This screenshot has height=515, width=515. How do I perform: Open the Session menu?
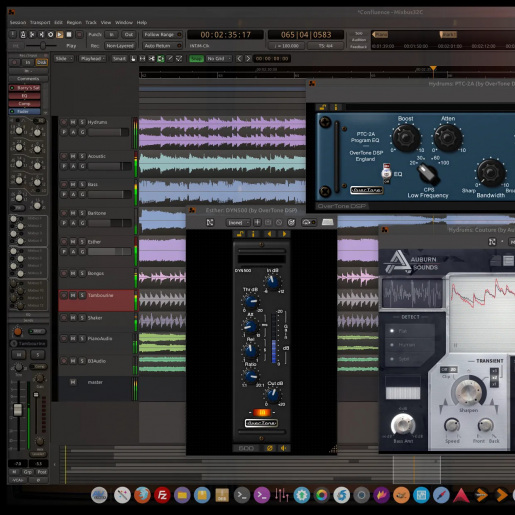(x=18, y=23)
